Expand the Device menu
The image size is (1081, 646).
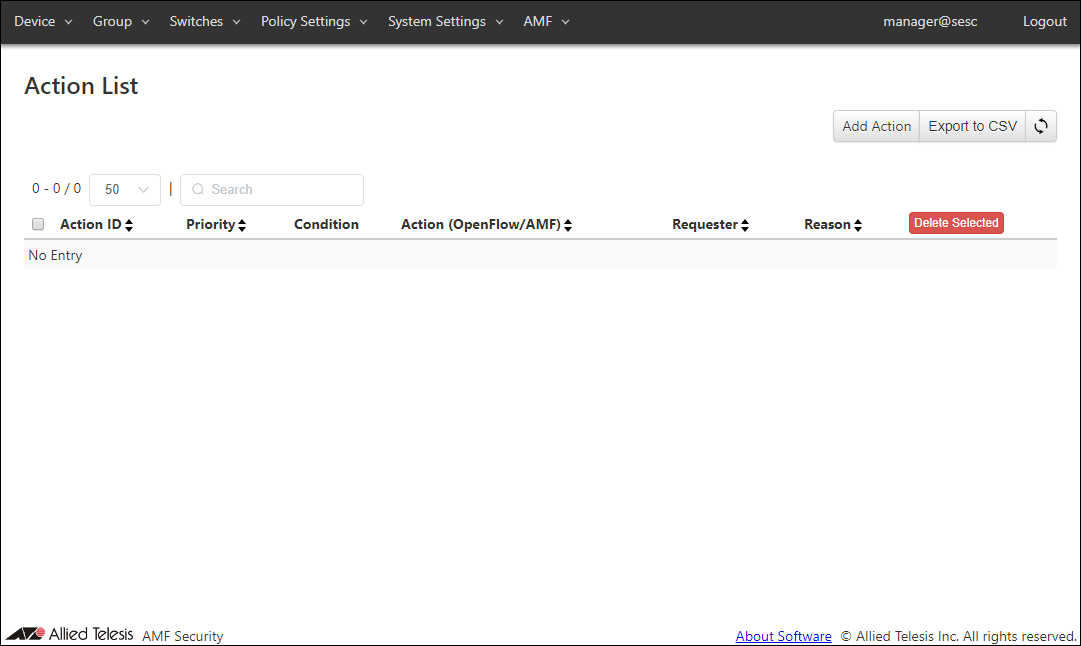43,21
